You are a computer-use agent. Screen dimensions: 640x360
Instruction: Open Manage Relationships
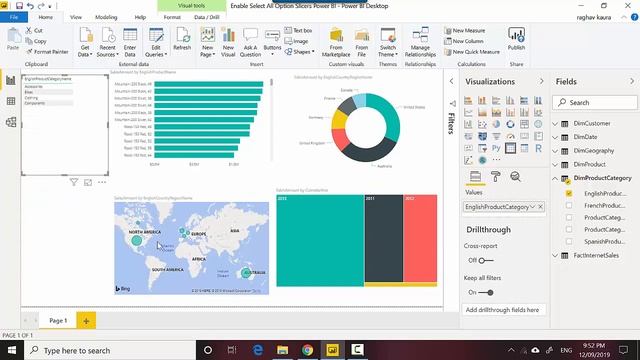click(420, 42)
